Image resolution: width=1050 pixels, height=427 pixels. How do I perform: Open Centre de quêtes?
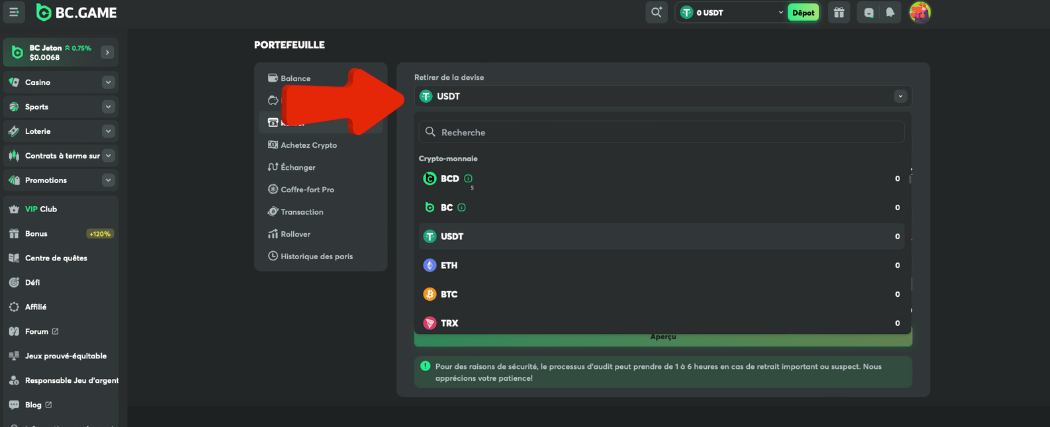coord(60,258)
